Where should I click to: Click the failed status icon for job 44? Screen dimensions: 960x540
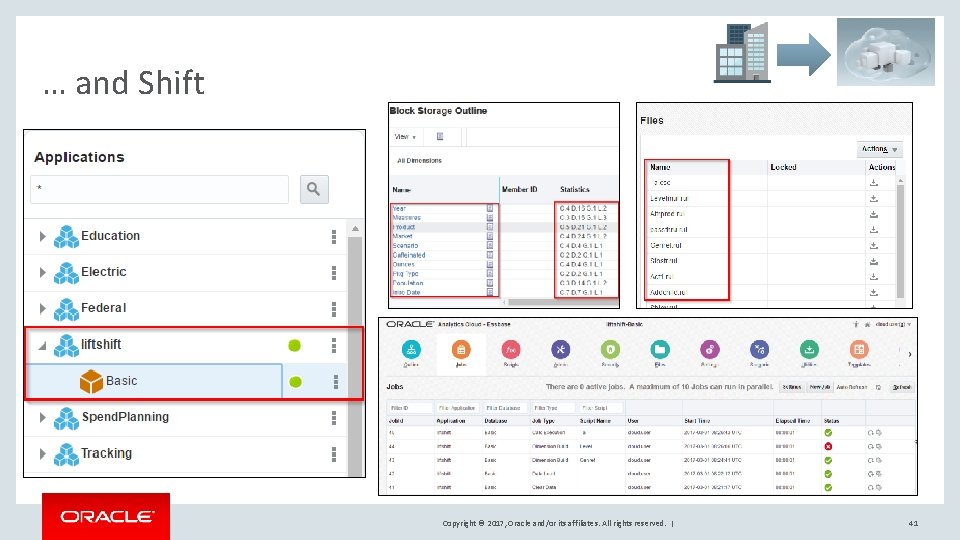coord(828,446)
